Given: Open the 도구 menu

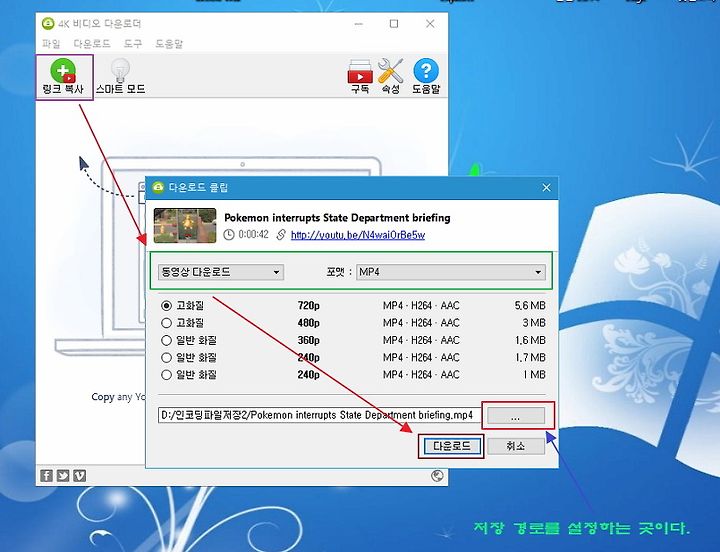Looking at the screenshot, I should (133, 44).
